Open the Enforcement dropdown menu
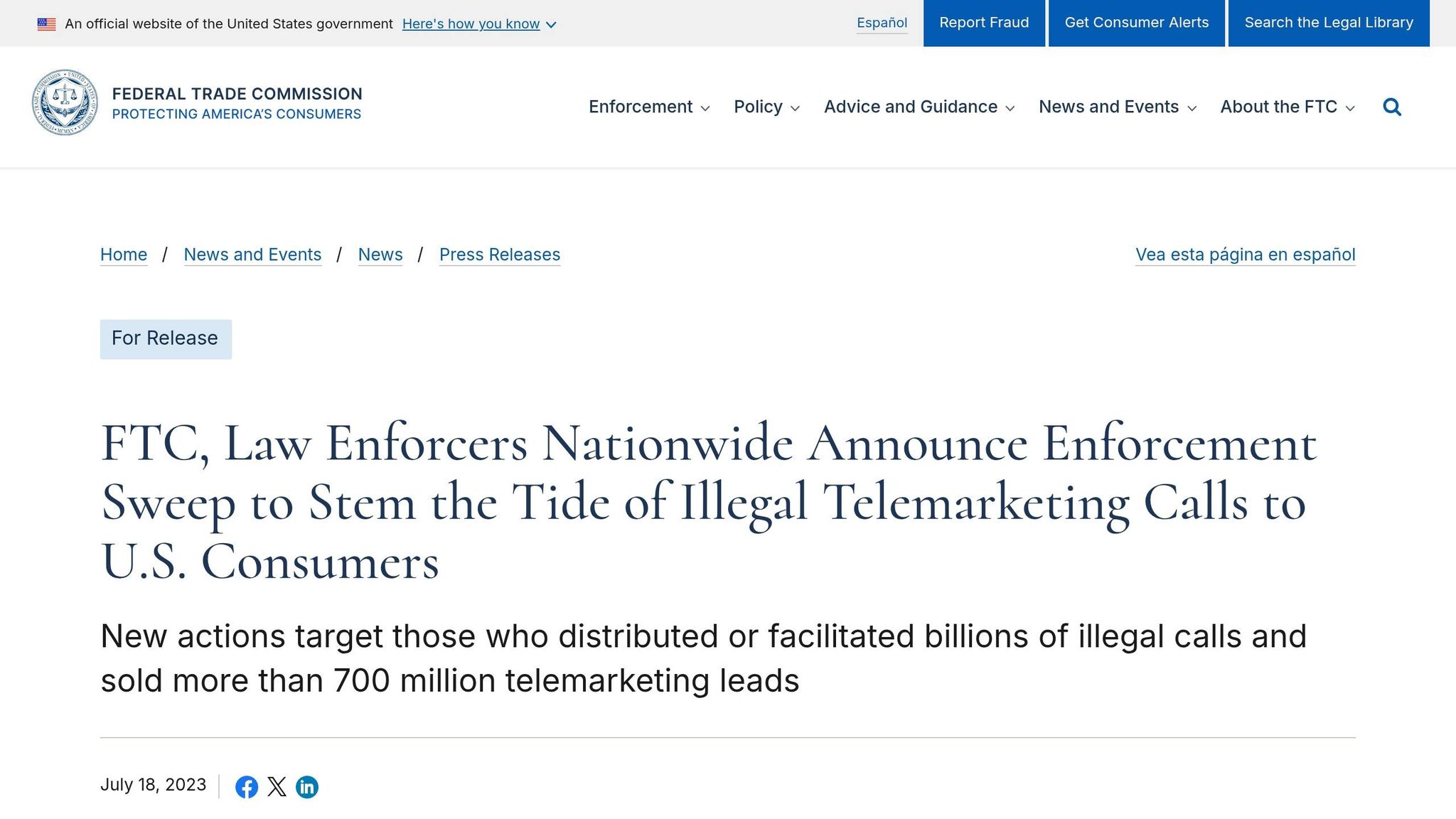Image resolution: width=1456 pixels, height=819 pixels. (x=648, y=107)
